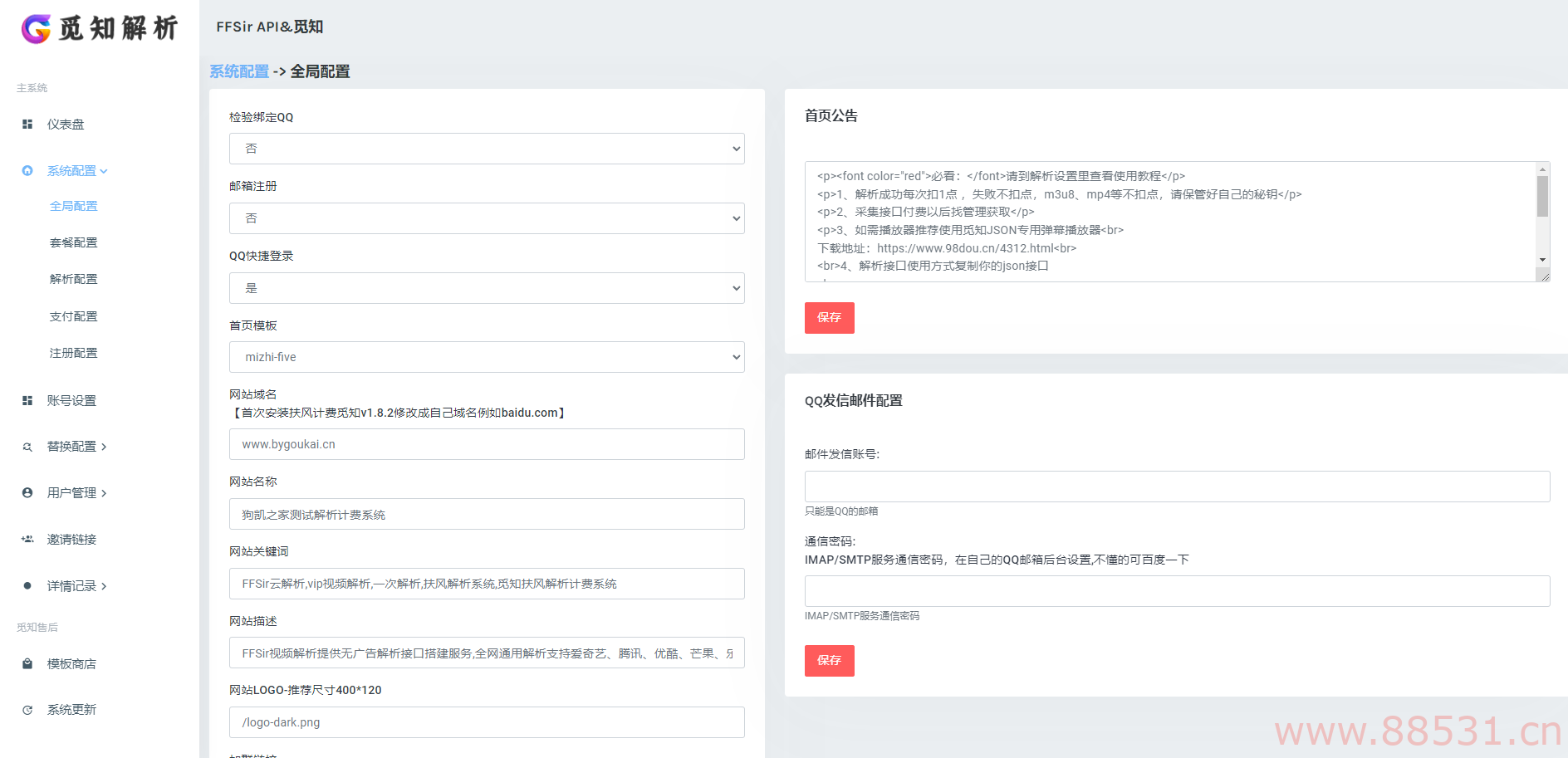Click into the 网站LOGO path field

[487, 722]
